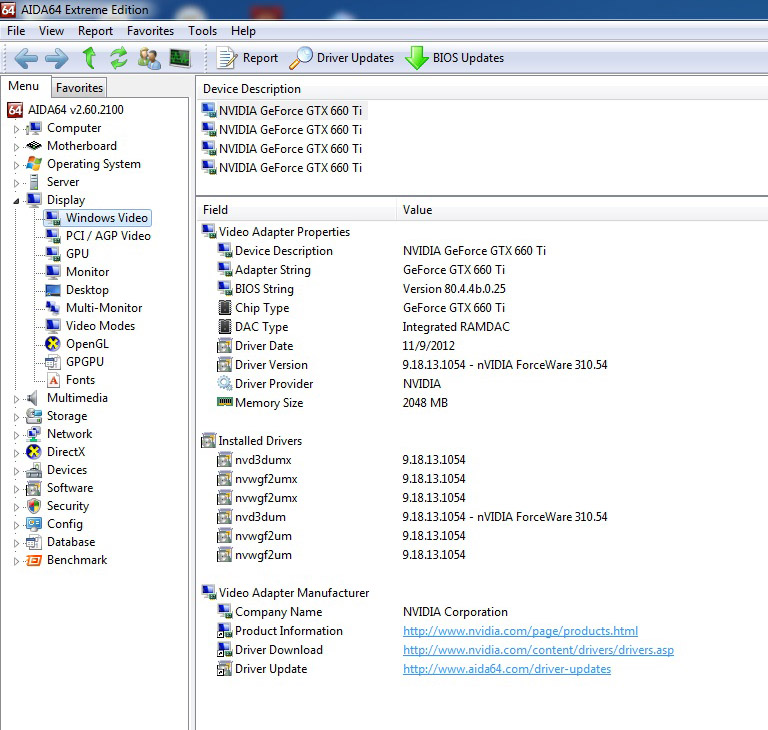Open the users icon in toolbar
The height and width of the screenshot is (730, 768).
[x=149, y=58]
